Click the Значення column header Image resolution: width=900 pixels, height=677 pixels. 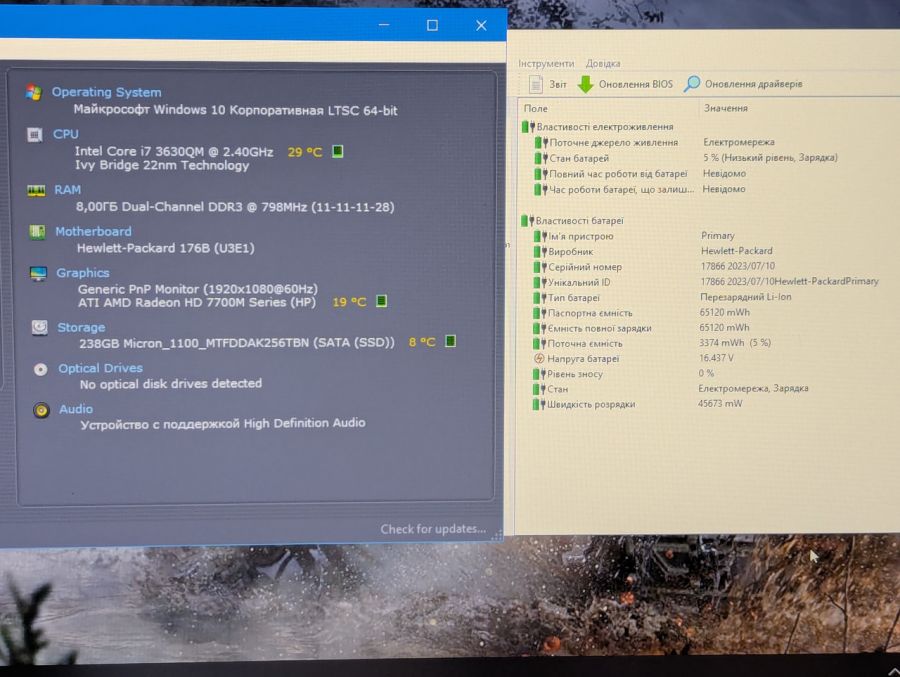pyautogui.click(x=726, y=108)
